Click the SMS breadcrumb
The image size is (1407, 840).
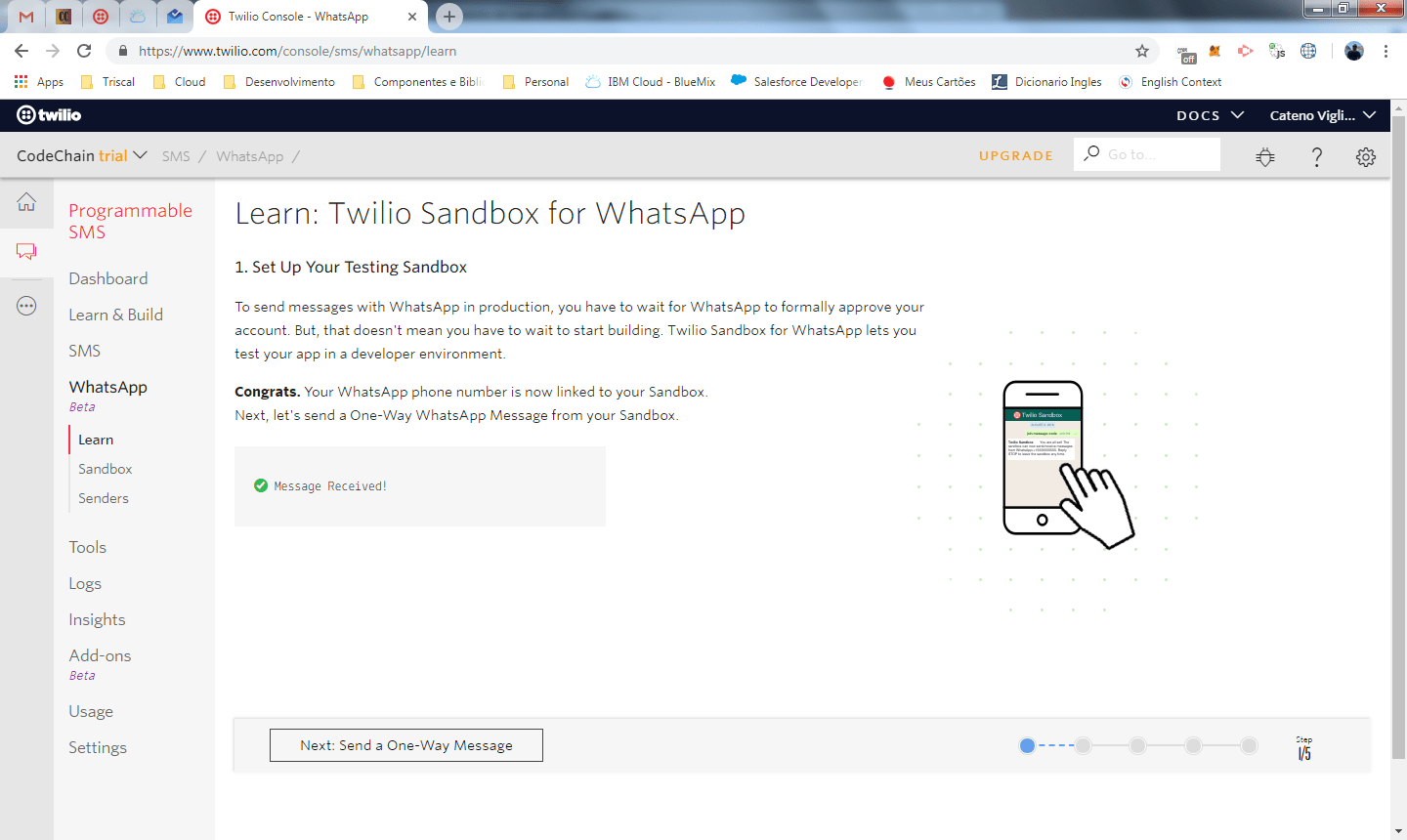point(176,156)
